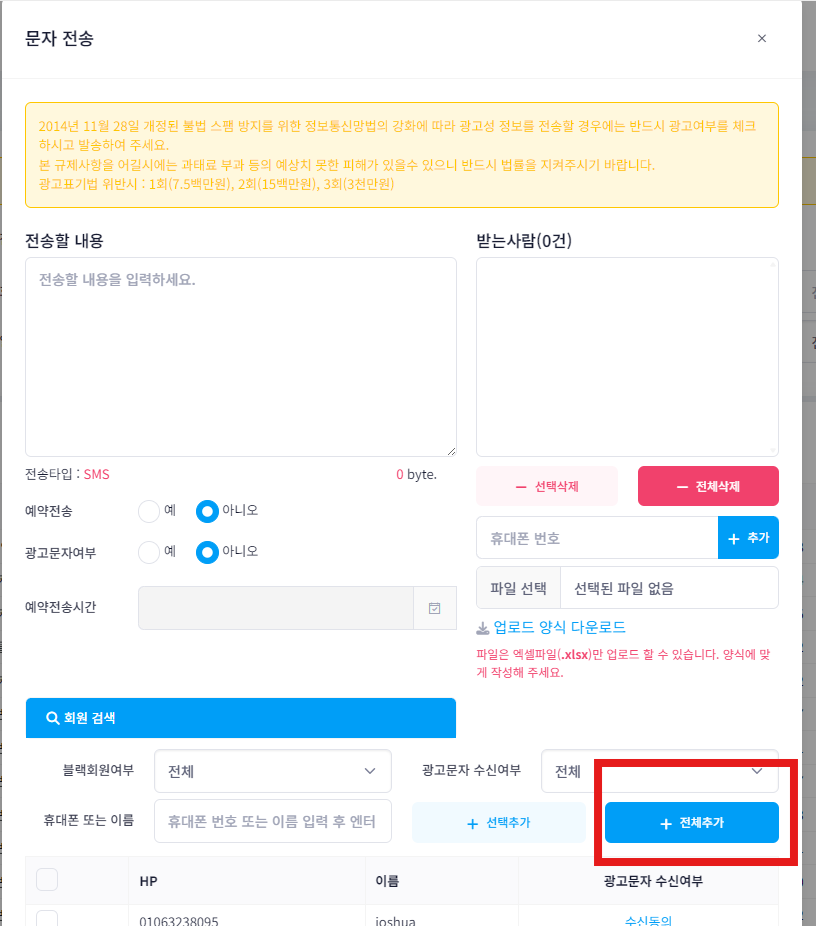Click the 전체추가 button
Viewport: 816px width, 926px height.
pyautogui.click(x=691, y=823)
